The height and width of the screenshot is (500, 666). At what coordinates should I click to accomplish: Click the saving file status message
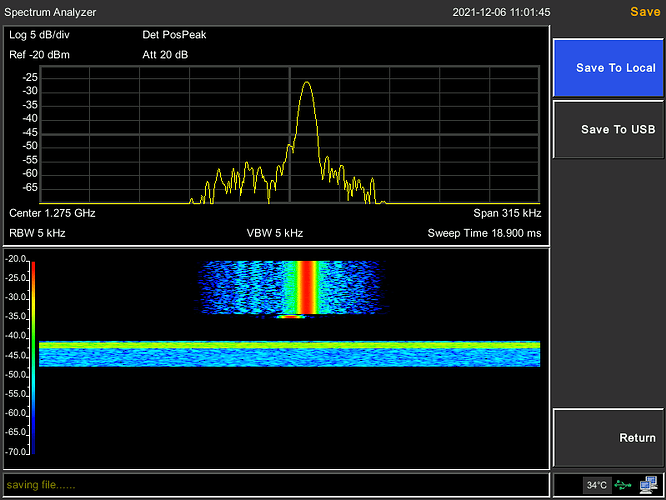pos(41,485)
